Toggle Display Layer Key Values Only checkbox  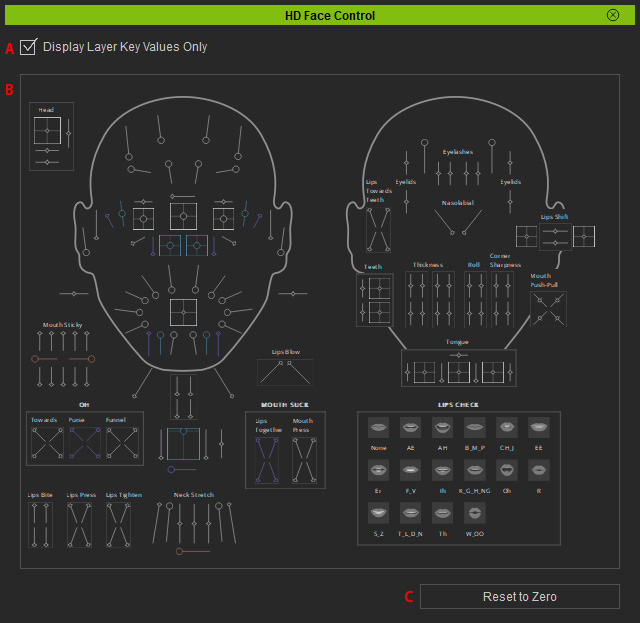(28, 47)
